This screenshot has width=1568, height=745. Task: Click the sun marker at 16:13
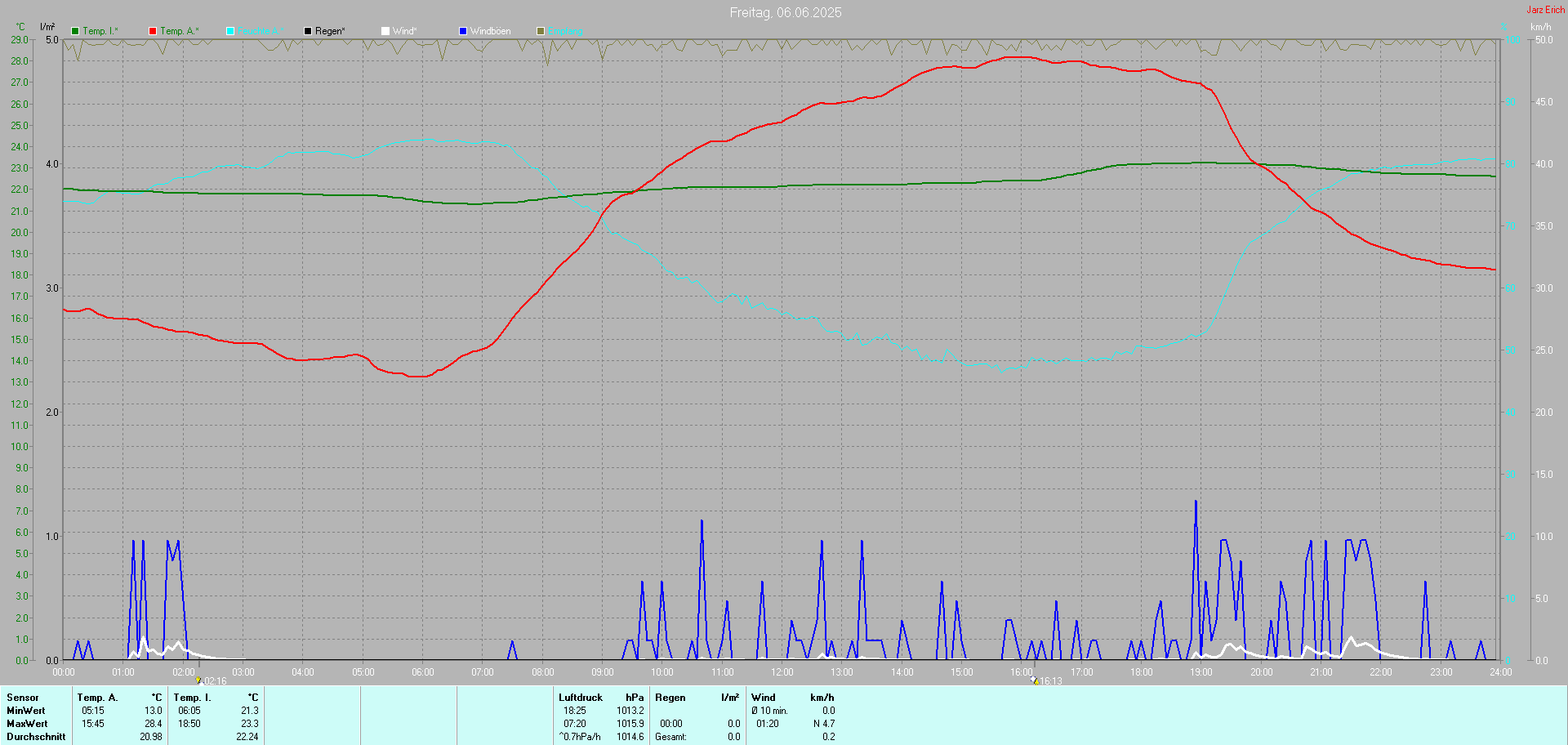(1035, 680)
